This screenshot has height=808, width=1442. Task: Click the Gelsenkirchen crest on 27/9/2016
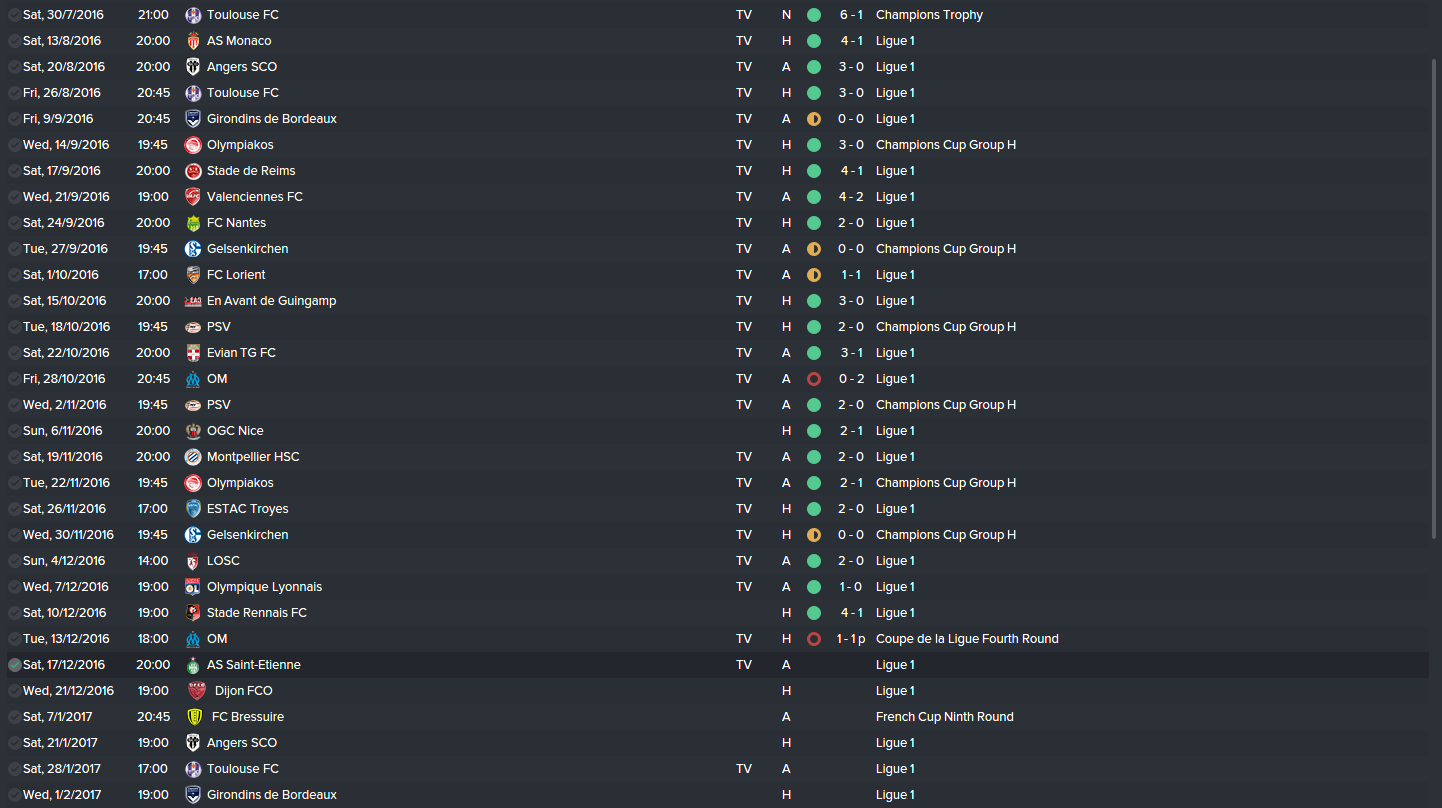193,249
